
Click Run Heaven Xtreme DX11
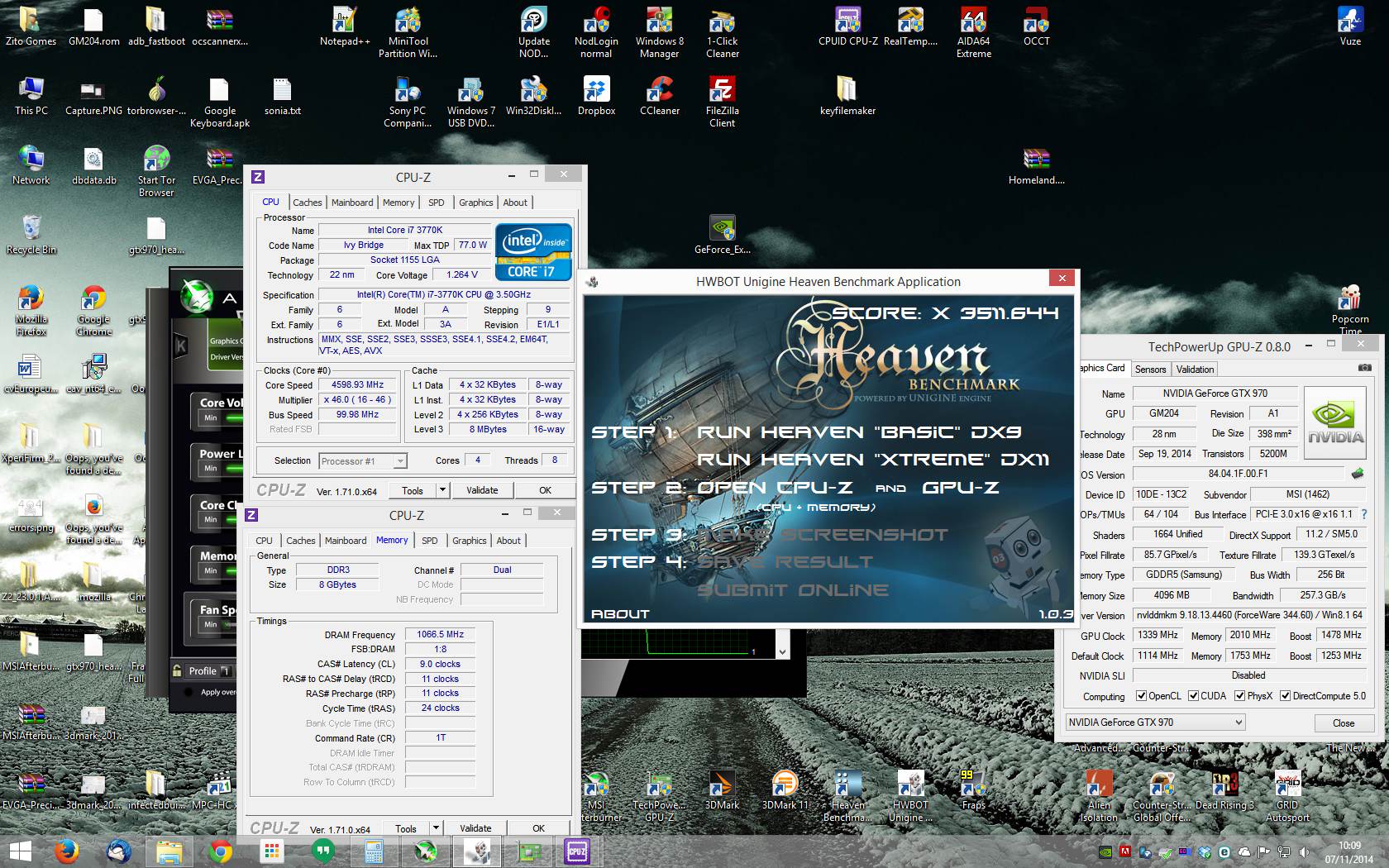(x=873, y=460)
